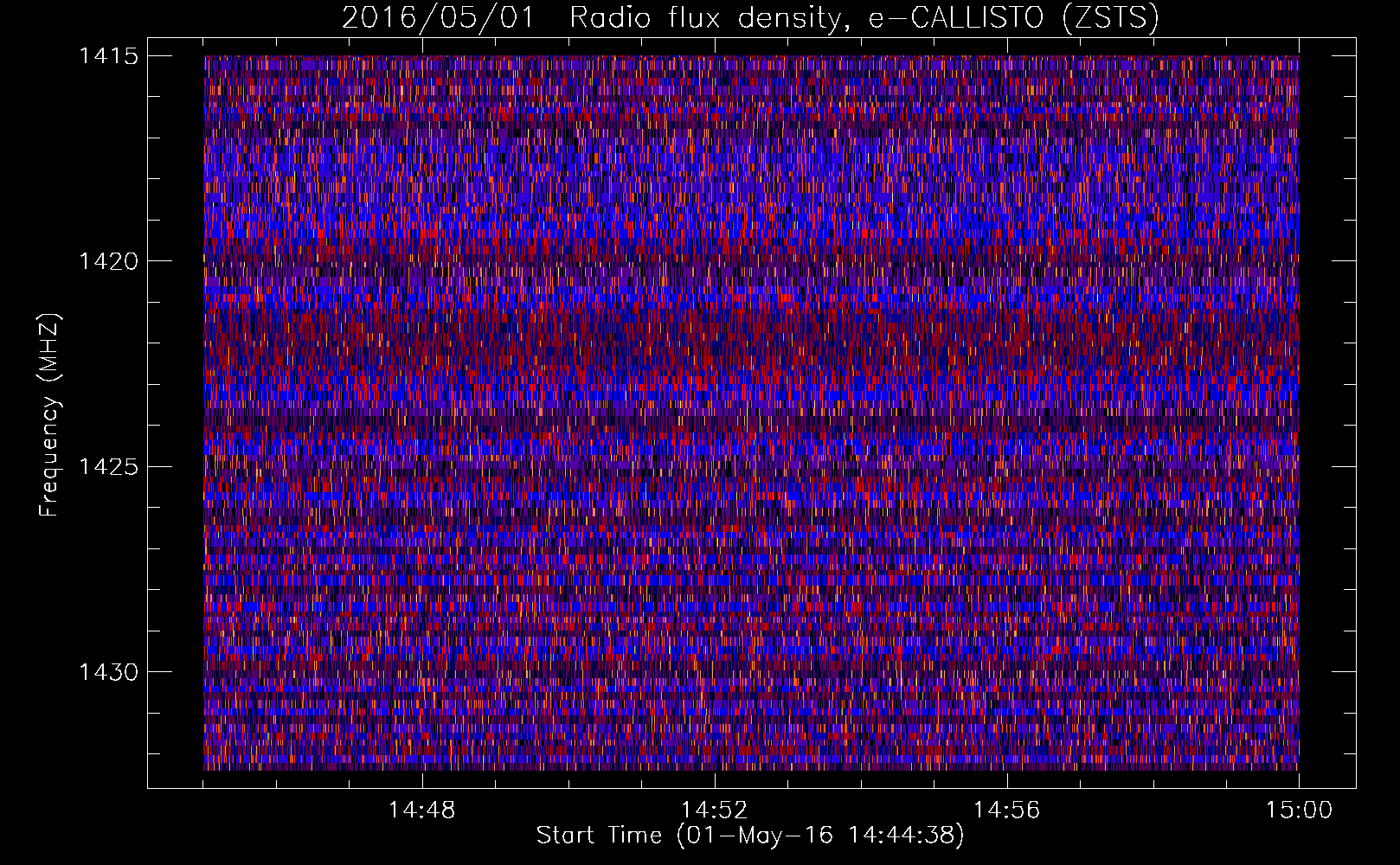
Task: Click the date '2016/05/01' in the title
Action: [x=438, y=18]
